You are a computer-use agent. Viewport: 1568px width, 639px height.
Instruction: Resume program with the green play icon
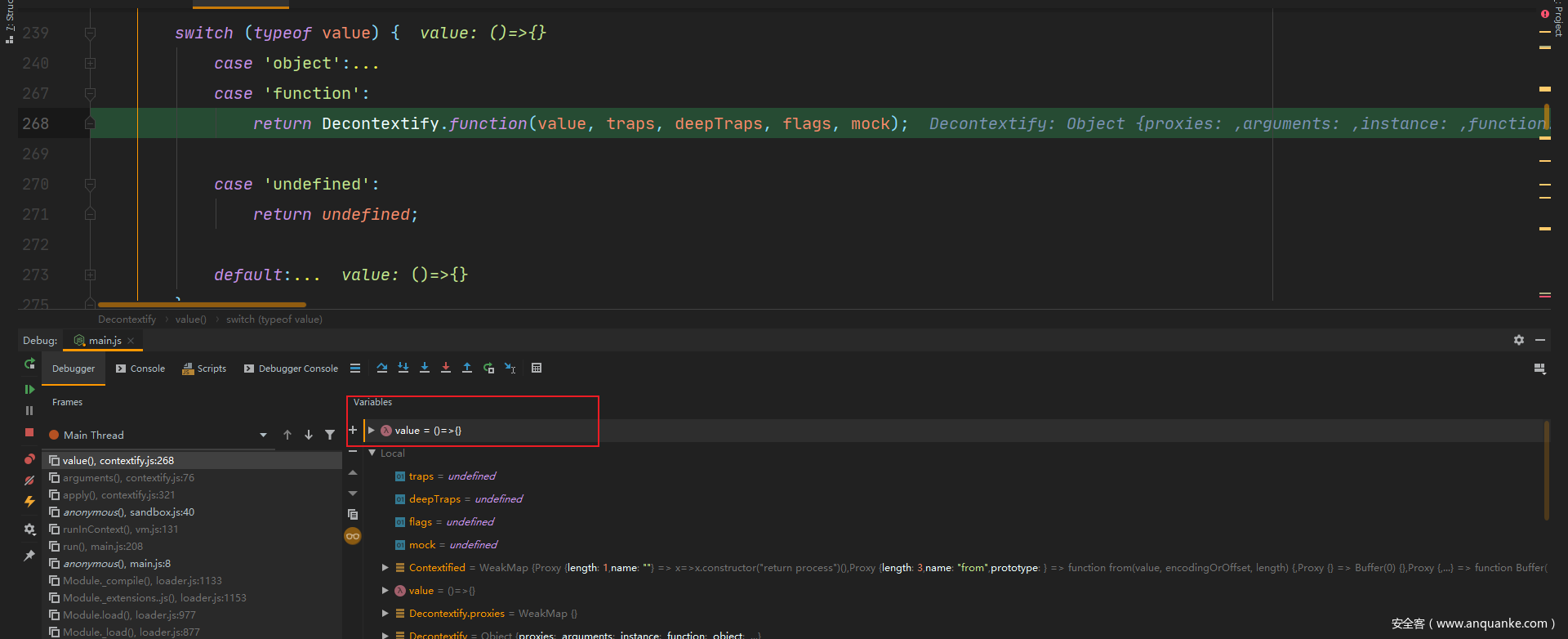click(x=29, y=390)
